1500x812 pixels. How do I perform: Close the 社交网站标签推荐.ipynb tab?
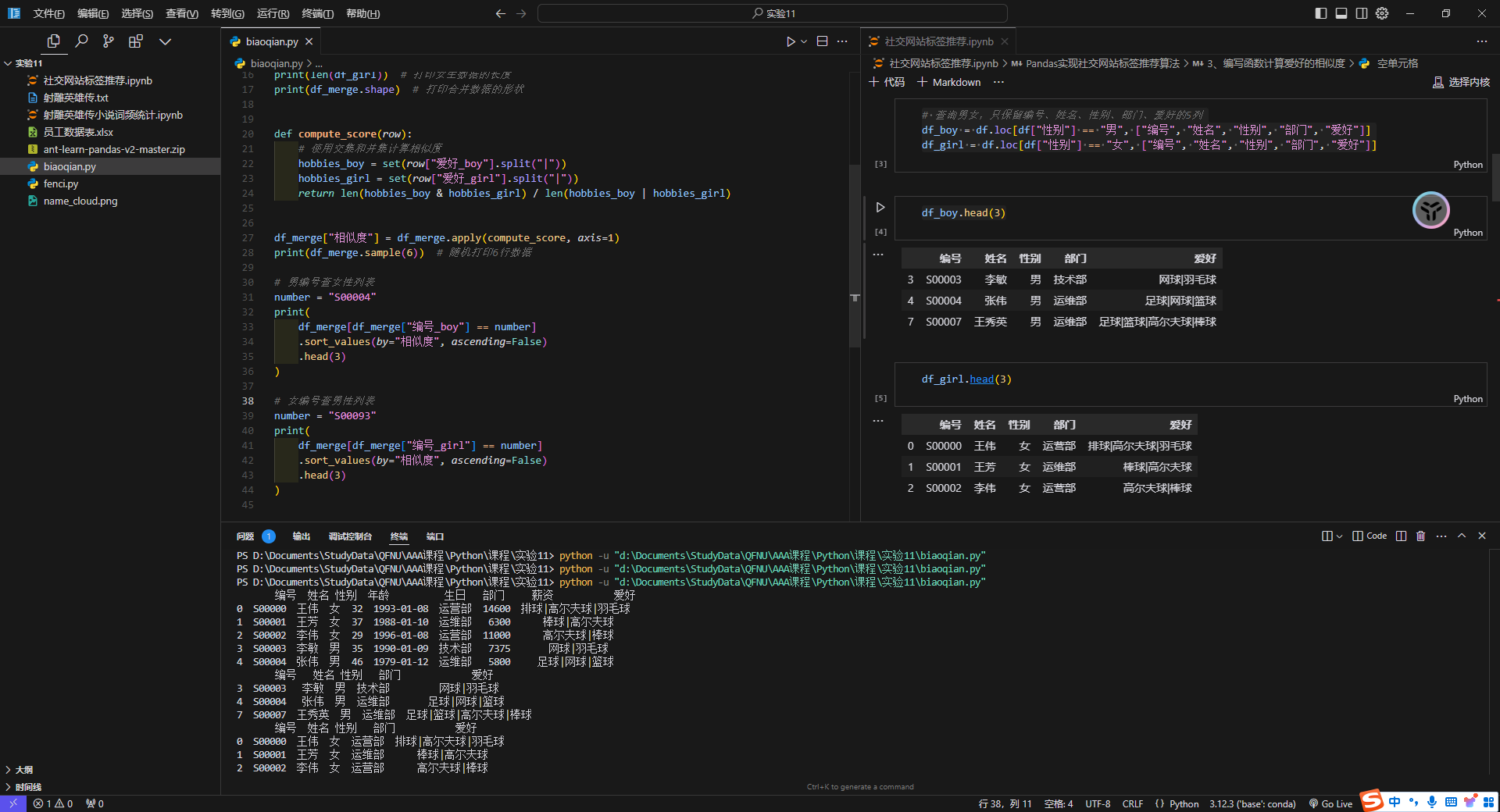pos(1005,41)
